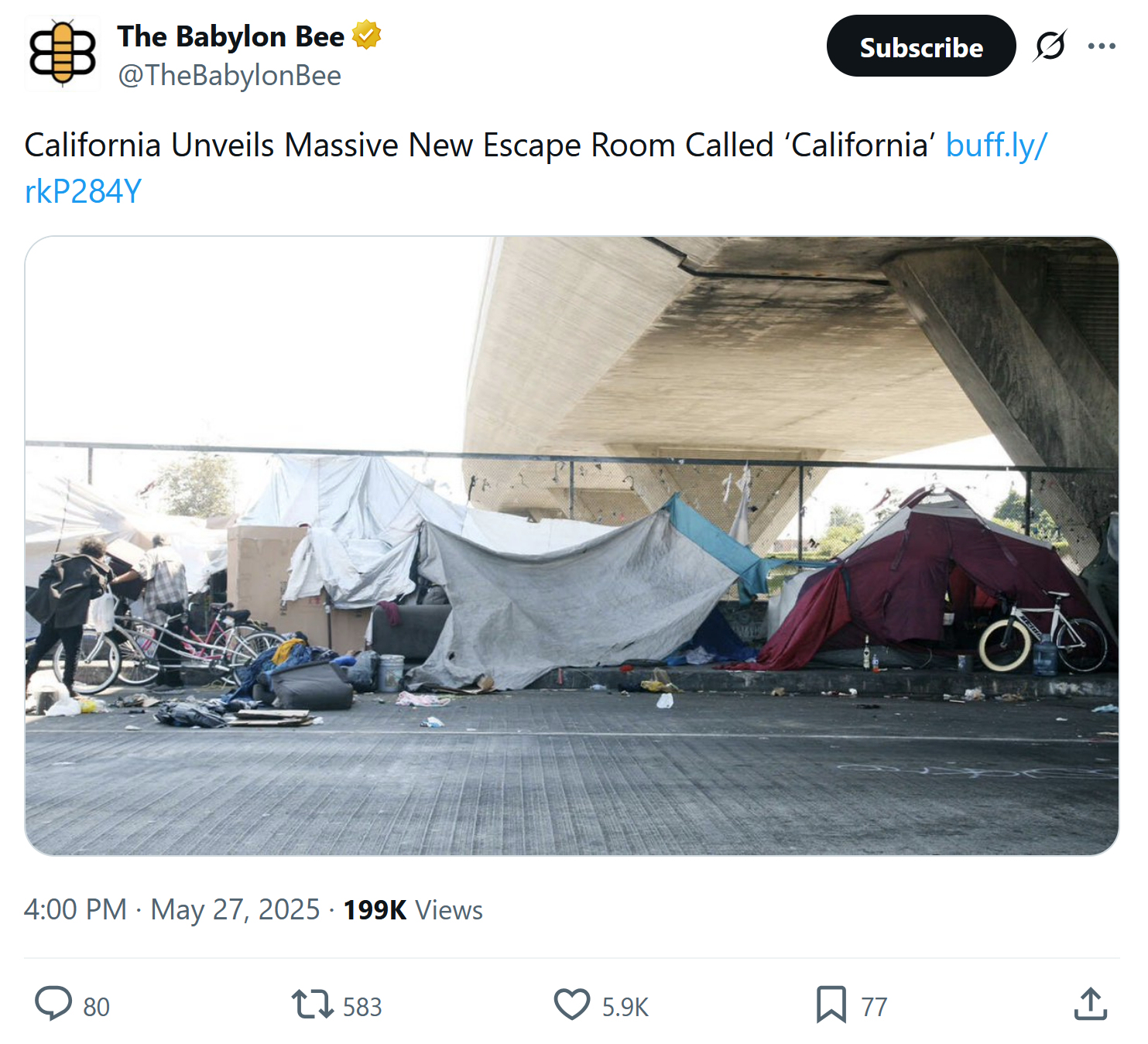Click the 80 replies count
This screenshot has height=1044, width=1148.
click(x=97, y=1007)
